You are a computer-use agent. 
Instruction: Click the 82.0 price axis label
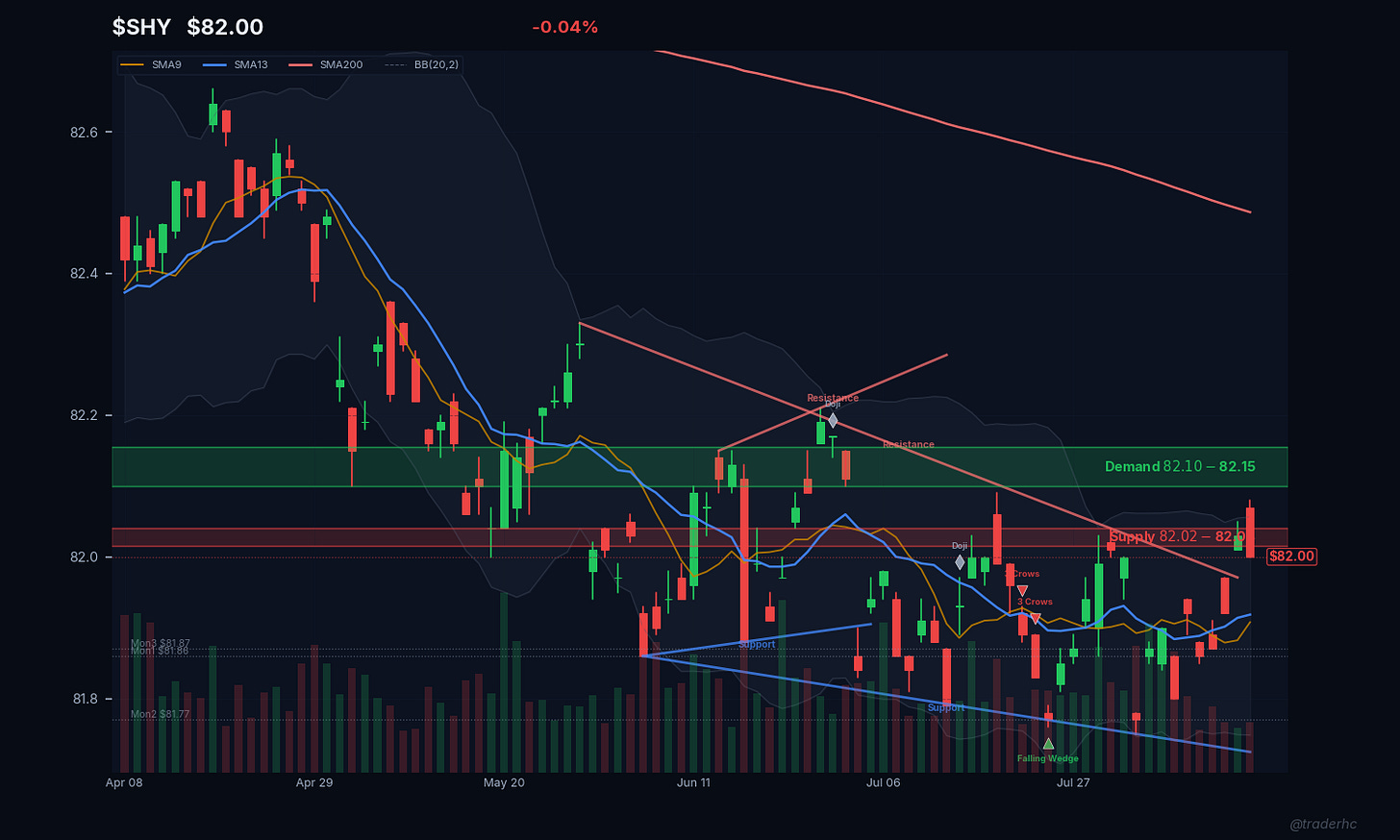tap(84, 557)
